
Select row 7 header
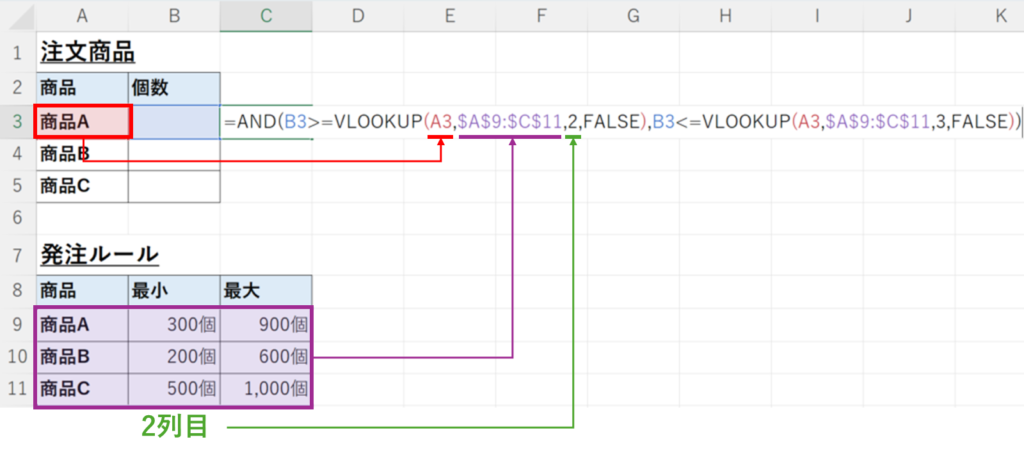pyautogui.click(x=18, y=255)
